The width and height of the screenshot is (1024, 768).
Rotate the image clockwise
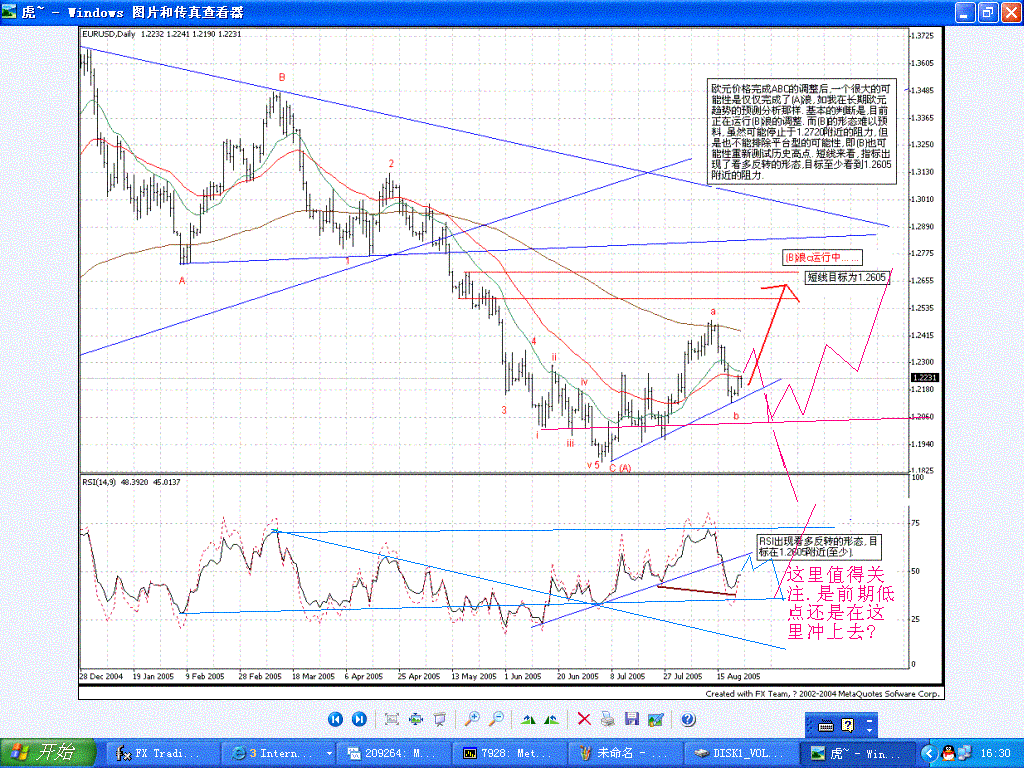(x=526, y=719)
